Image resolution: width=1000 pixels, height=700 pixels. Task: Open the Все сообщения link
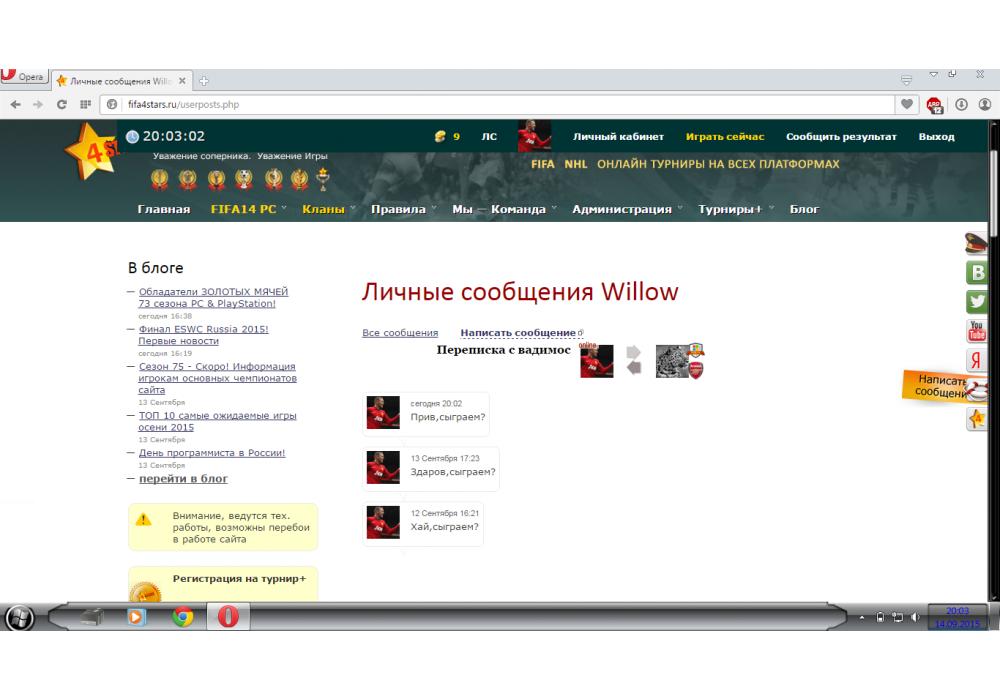click(x=400, y=333)
